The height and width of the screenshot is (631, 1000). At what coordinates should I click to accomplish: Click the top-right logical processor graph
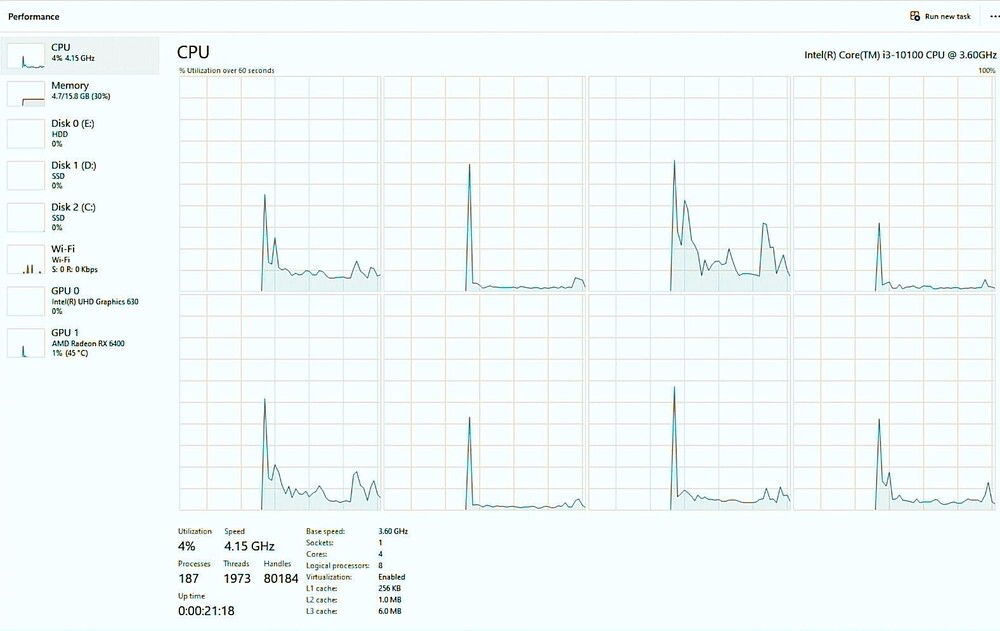[894, 184]
